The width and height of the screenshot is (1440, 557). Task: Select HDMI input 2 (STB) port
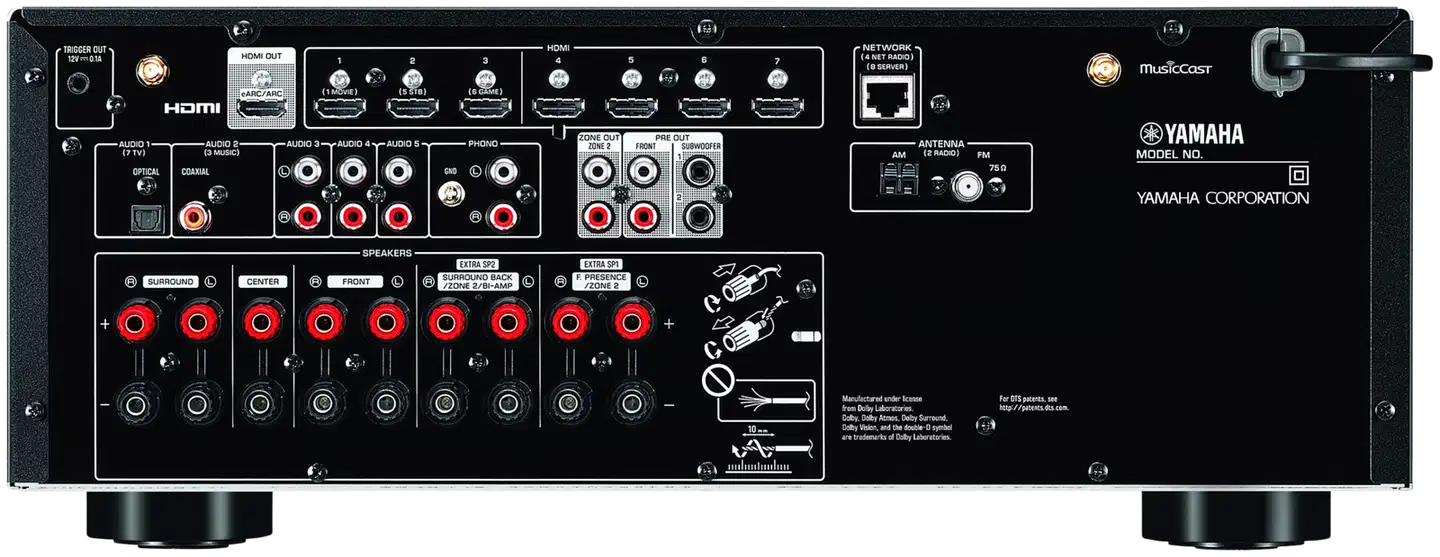[412, 107]
